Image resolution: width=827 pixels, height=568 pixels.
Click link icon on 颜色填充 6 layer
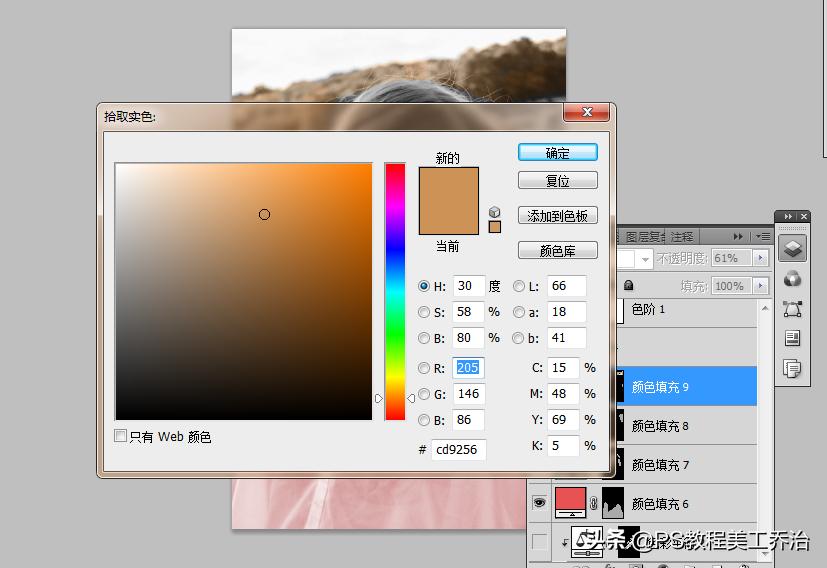pos(593,503)
